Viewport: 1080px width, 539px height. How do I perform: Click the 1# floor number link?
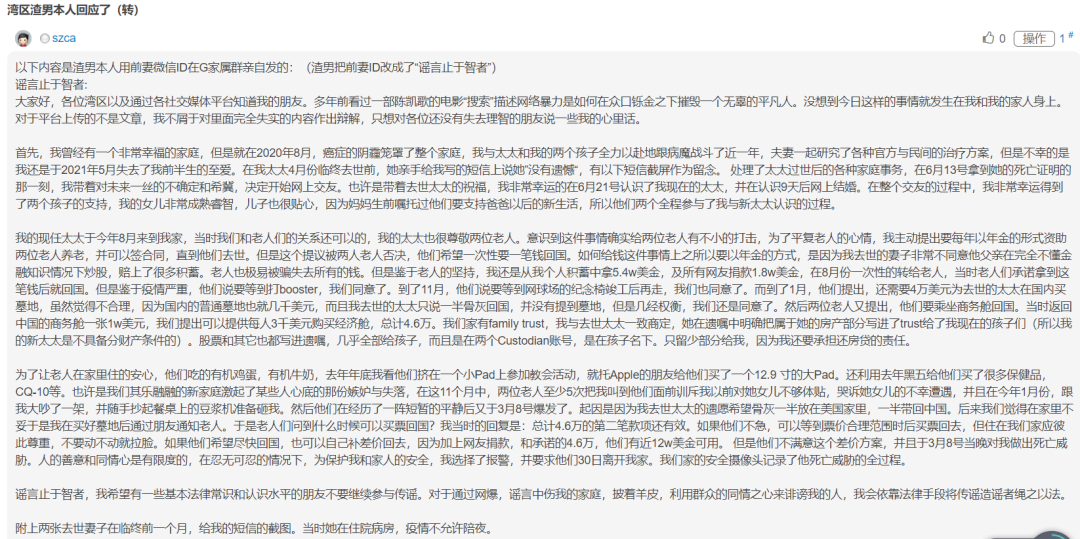point(1067,38)
